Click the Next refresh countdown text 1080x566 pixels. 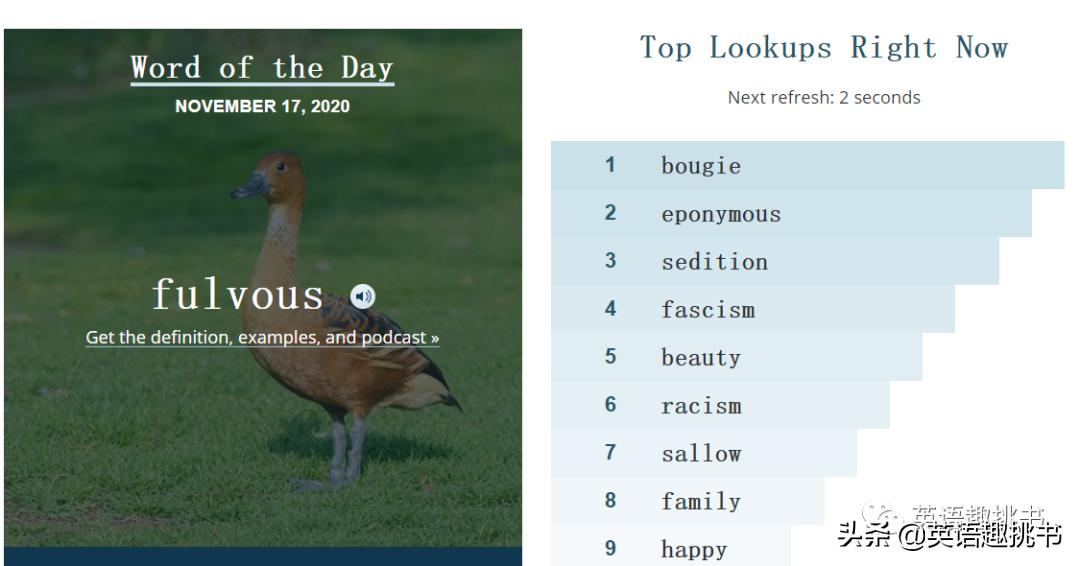pyautogui.click(x=824, y=97)
